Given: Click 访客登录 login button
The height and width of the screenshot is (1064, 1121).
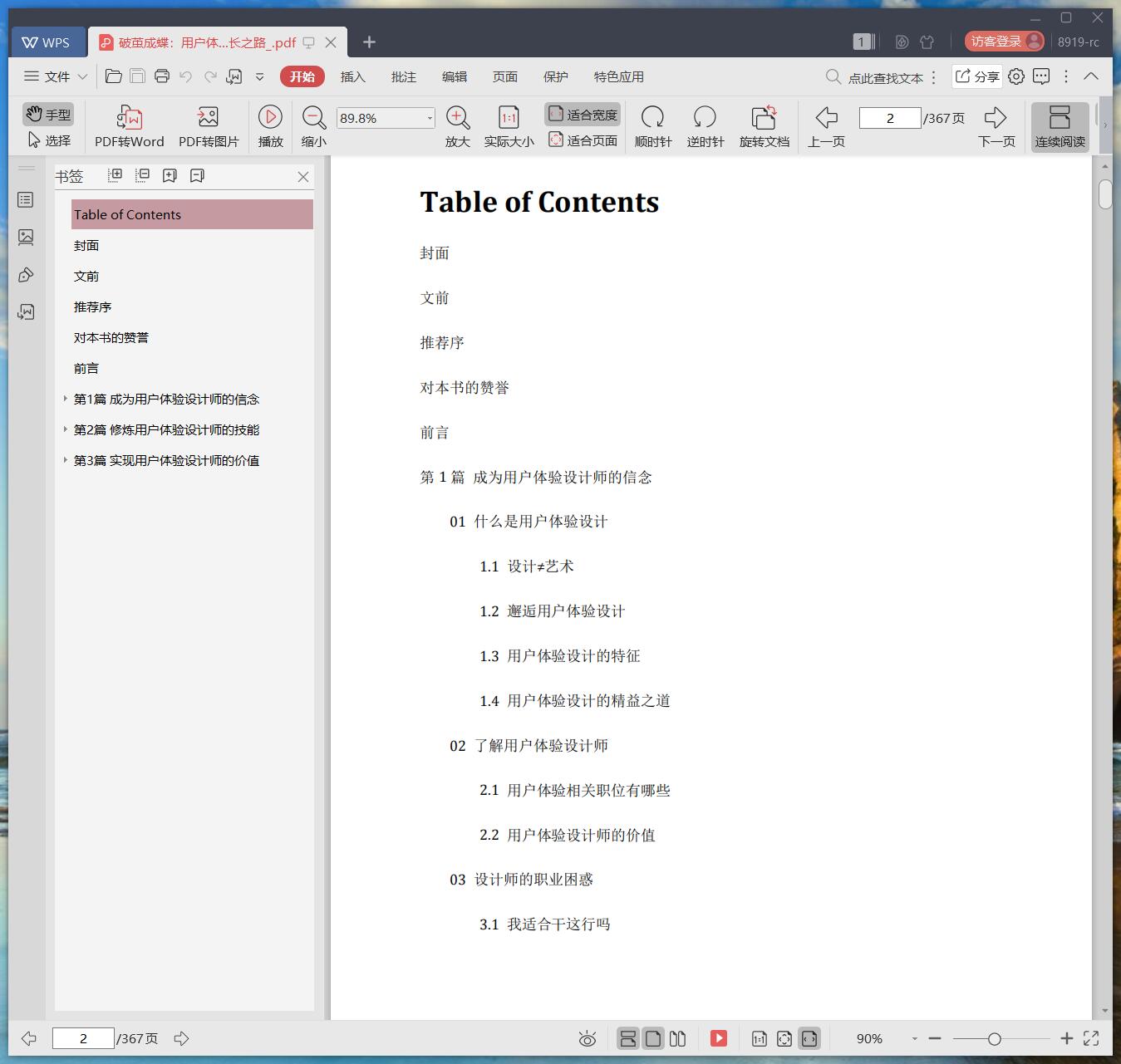Looking at the screenshot, I should click(x=1004, y=42).
